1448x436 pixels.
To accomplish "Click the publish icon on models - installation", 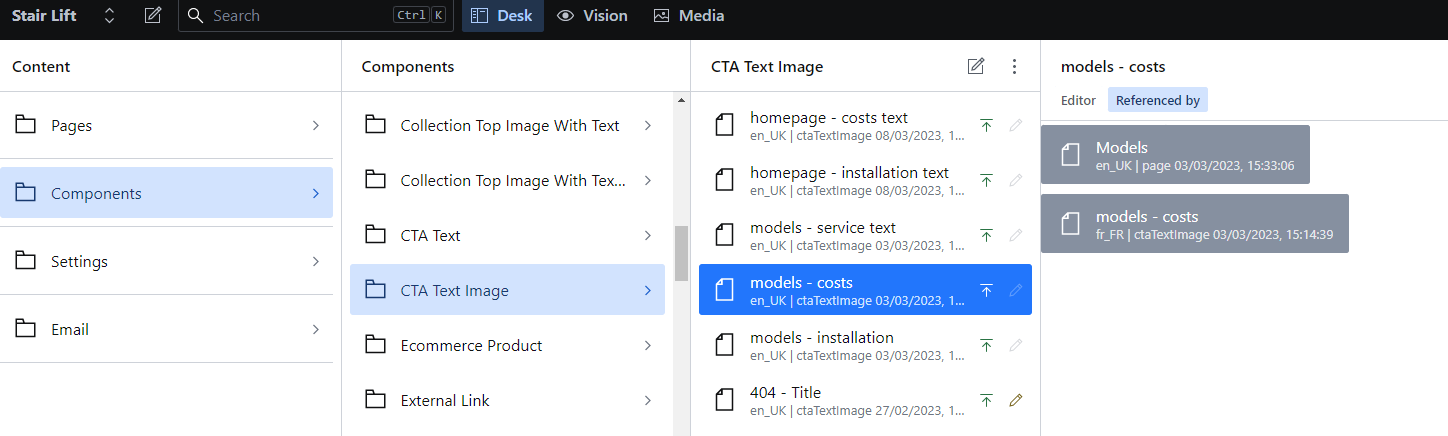I will pos(986,345).
